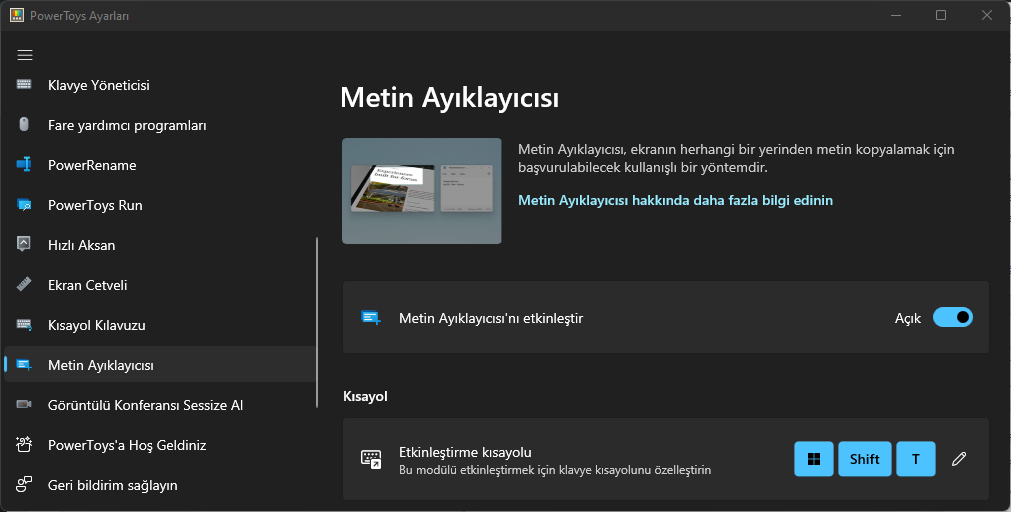This screenshot has width=1011, height=512.
Task: Click the sidebar vertical scrollbar
Action: click(317, 322)
